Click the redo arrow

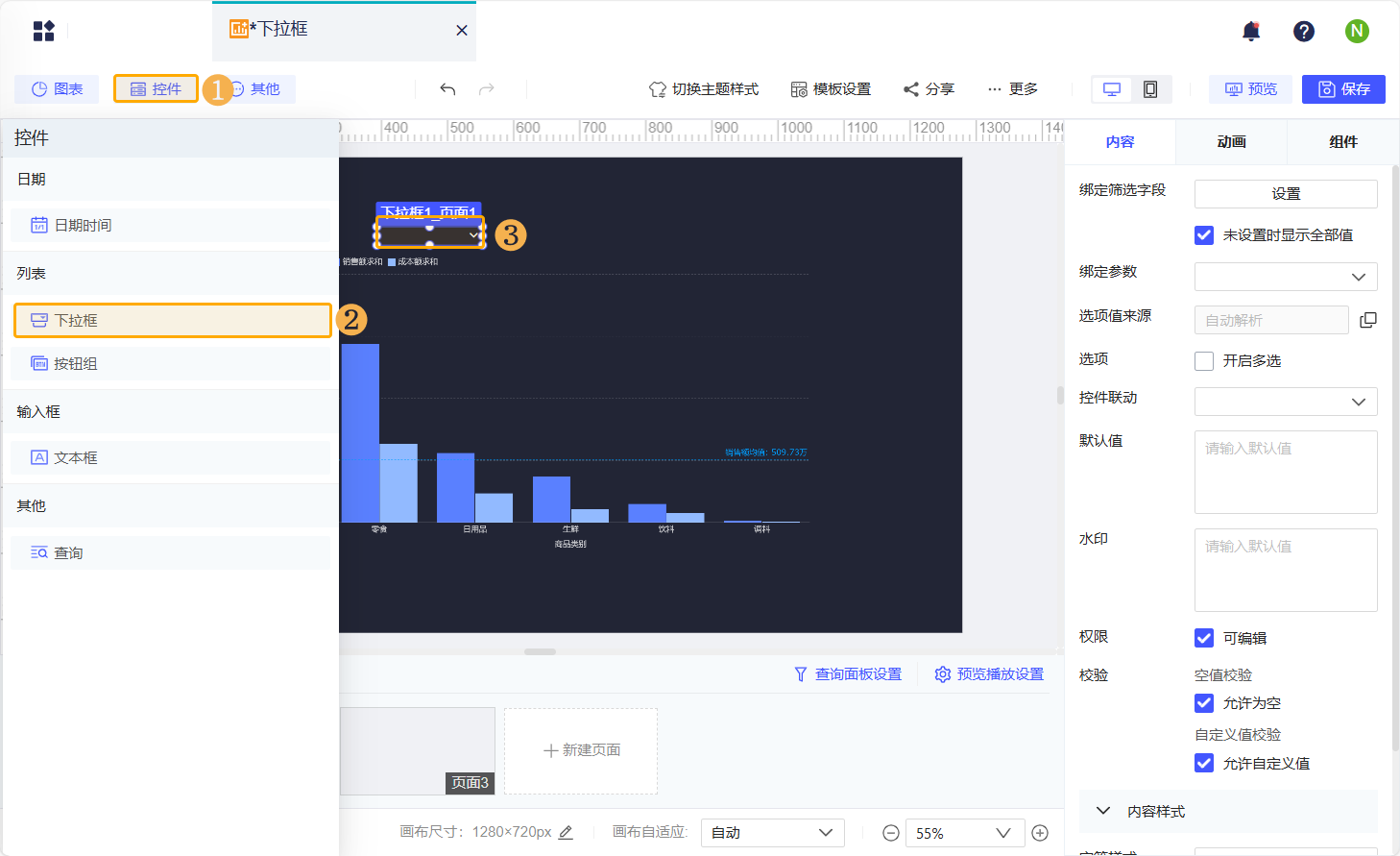pos(487,89)
